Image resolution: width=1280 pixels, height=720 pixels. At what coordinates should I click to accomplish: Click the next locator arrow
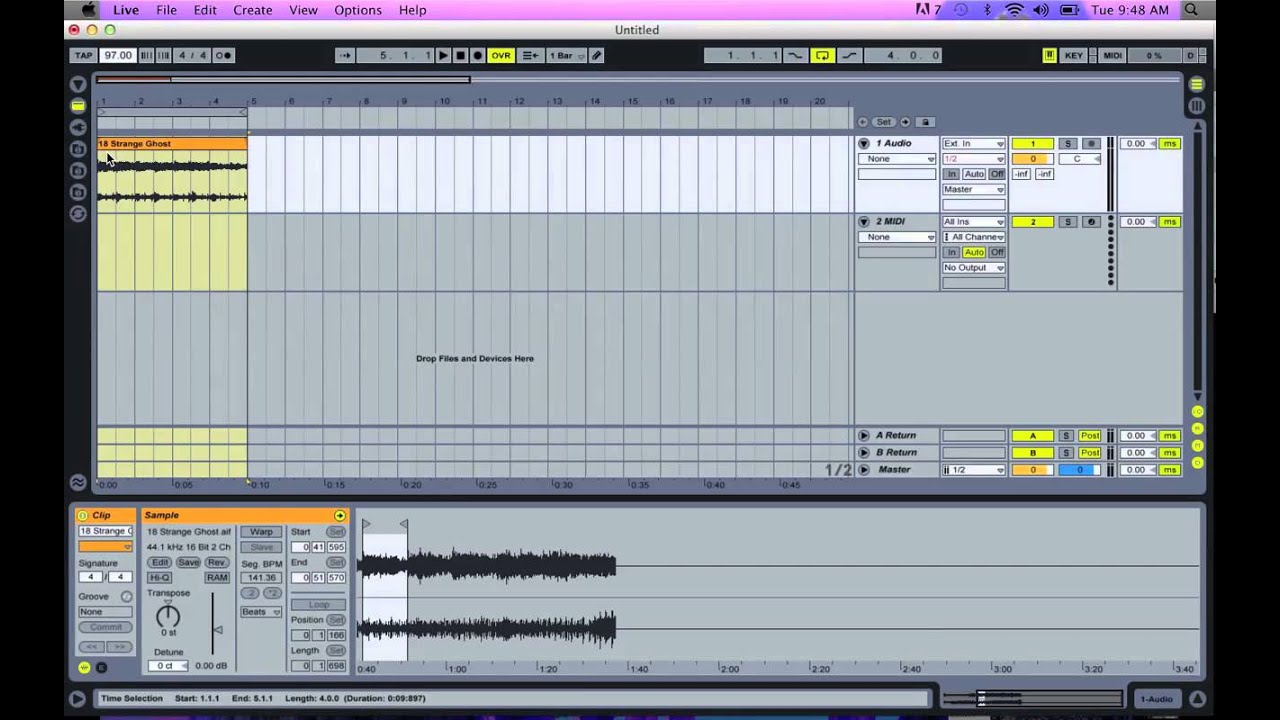coord(905,122)
